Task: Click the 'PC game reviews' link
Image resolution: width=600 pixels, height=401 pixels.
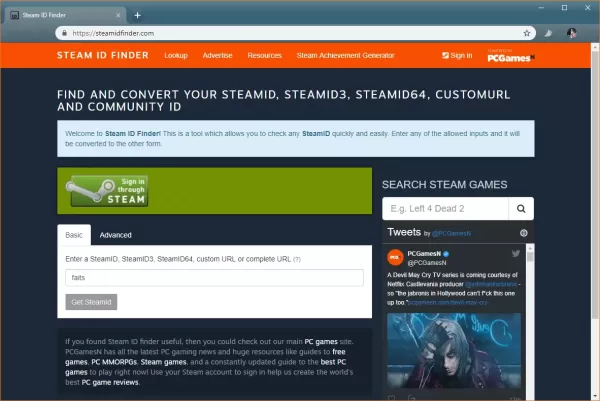Action: pyautogui.click(x=110, y=382)
